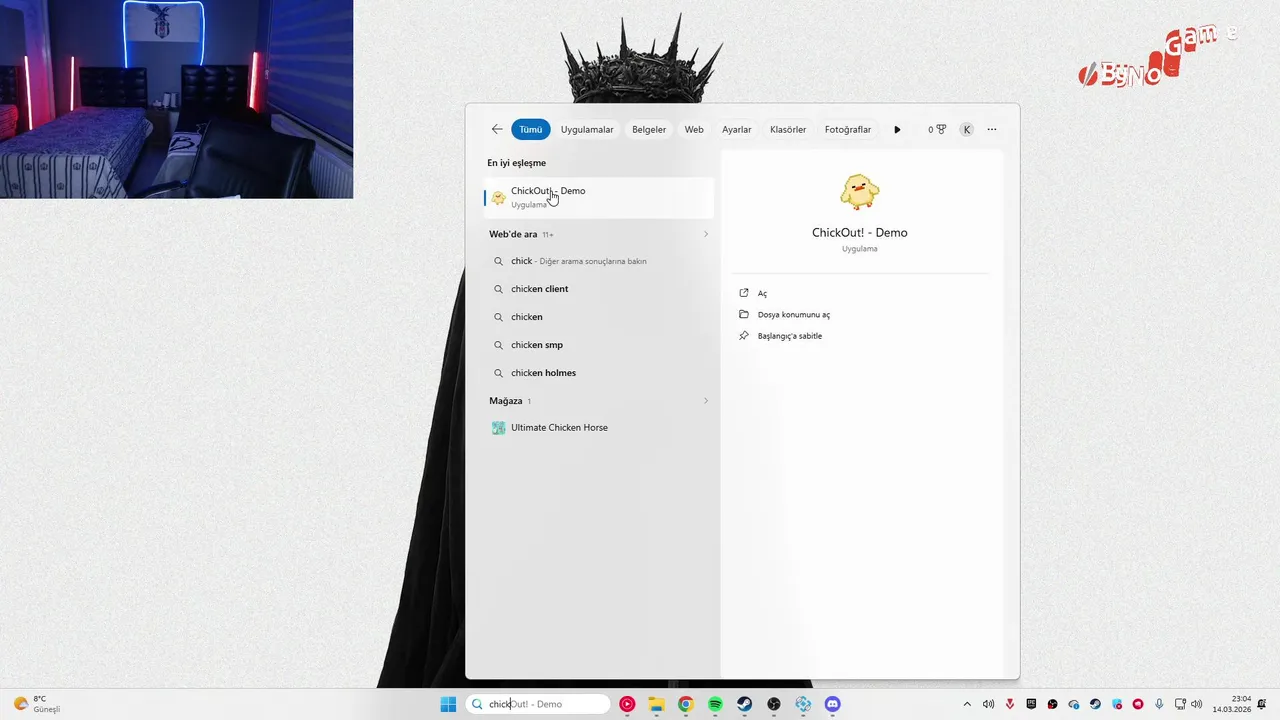
Task: Click Dosya konumunu aç
Action: coord(794,314)
